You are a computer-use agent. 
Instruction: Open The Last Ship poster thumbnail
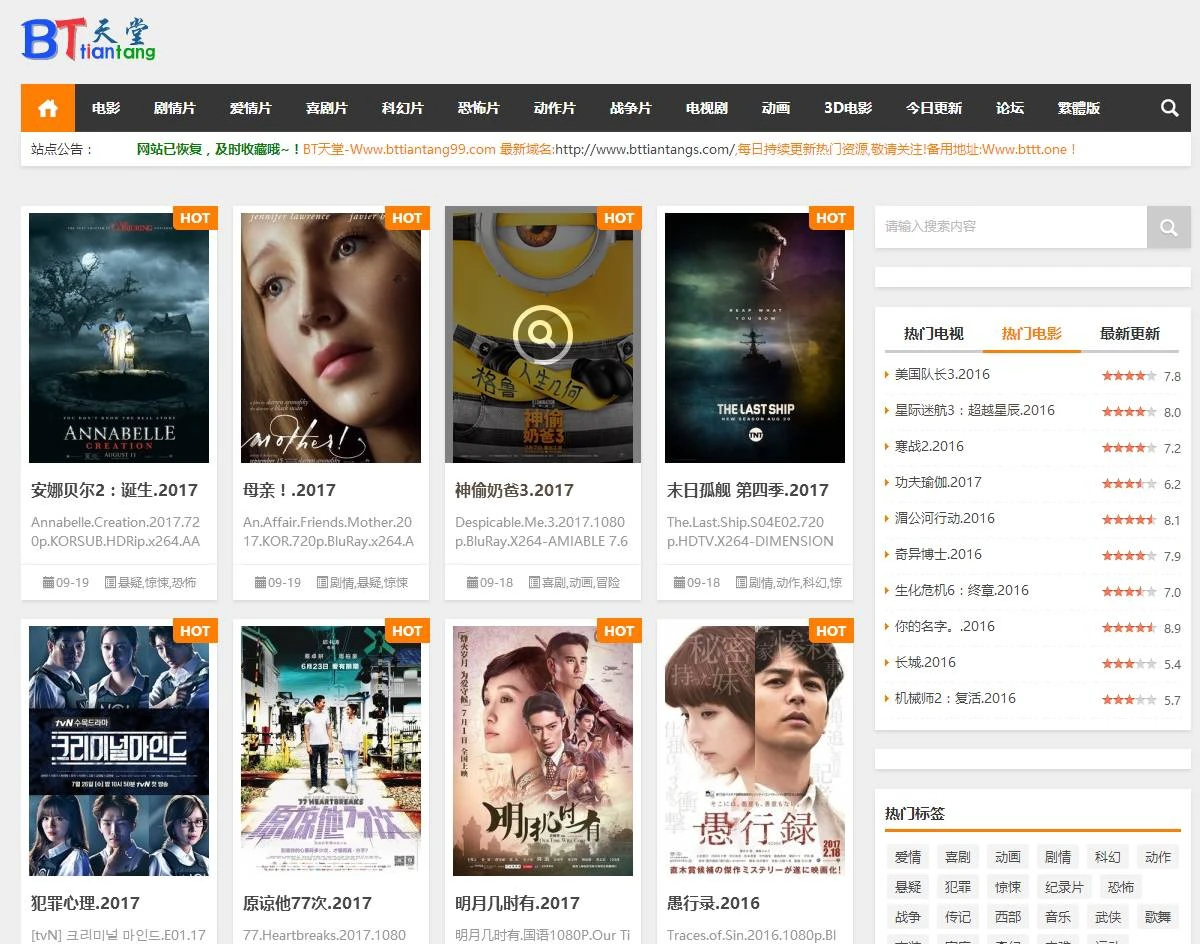(x=755, y=338)
